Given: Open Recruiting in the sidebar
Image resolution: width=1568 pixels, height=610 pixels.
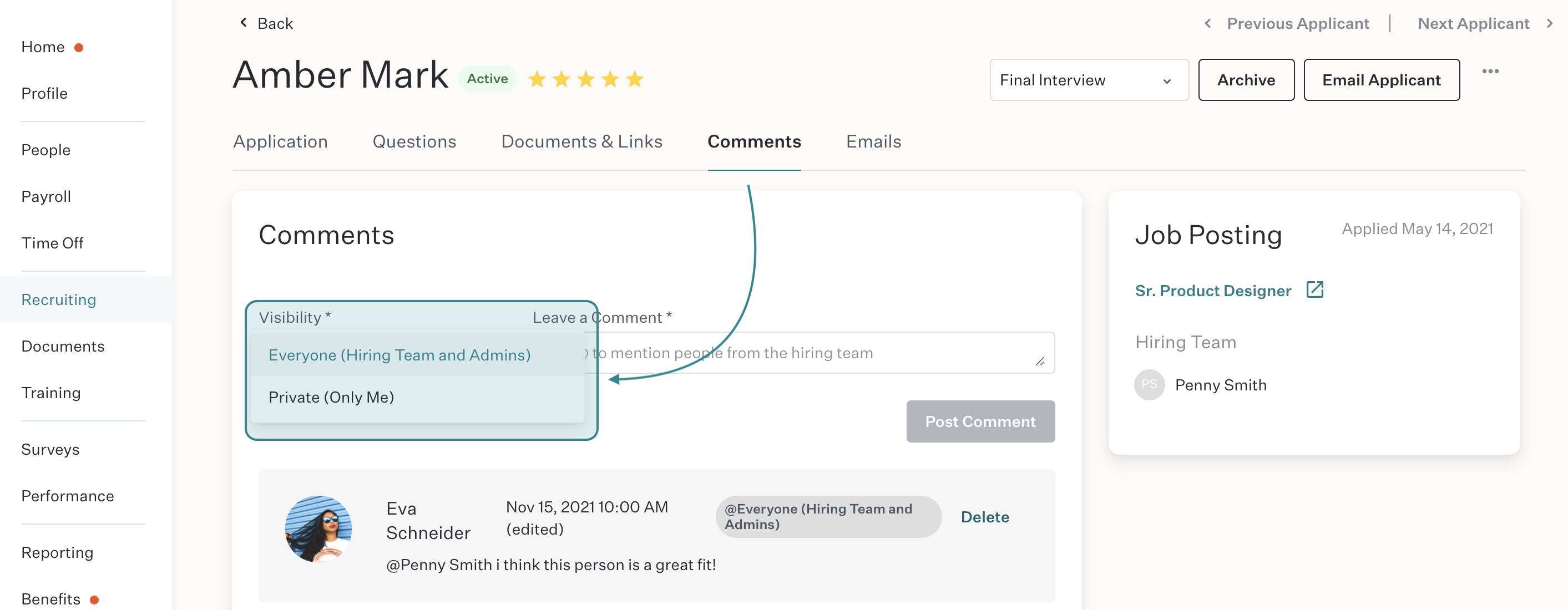Looking at the screenshot, I should (x=58, y=299).
